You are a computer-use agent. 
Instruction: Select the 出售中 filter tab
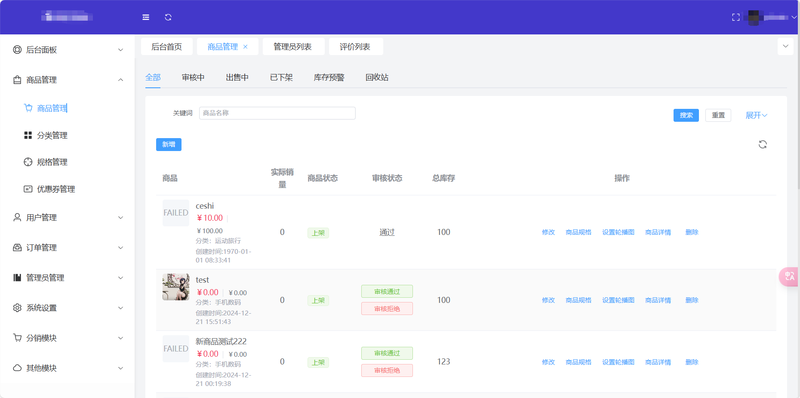237,78
